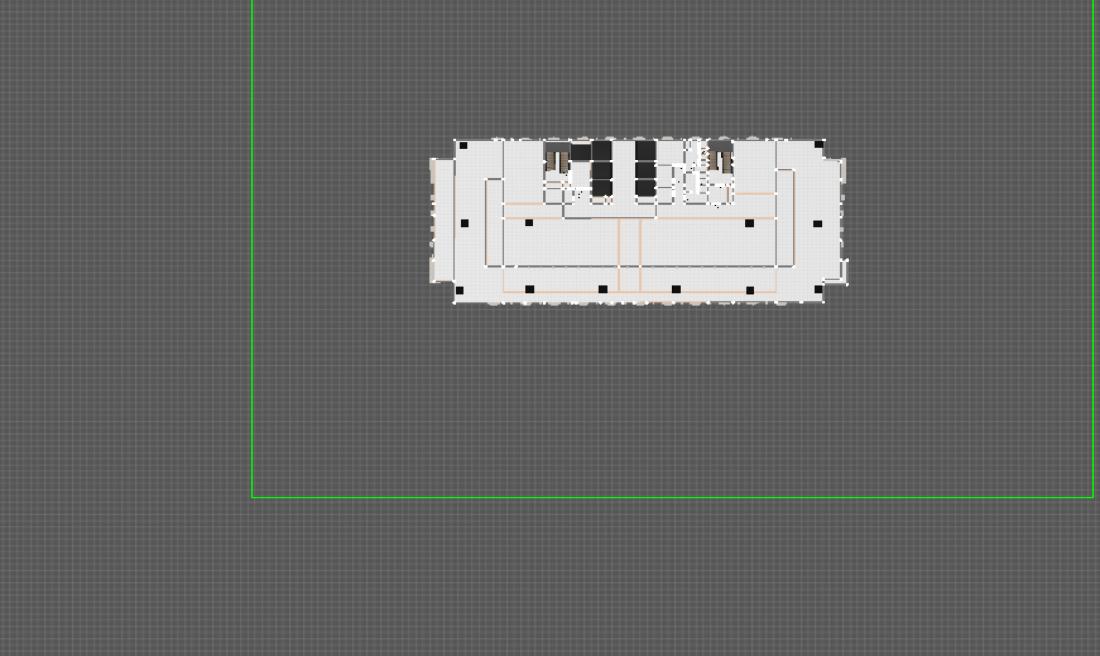Select the second column from left on bottom wall
This screenshot has height=656, width=1100.
click(x=529, y=290)
